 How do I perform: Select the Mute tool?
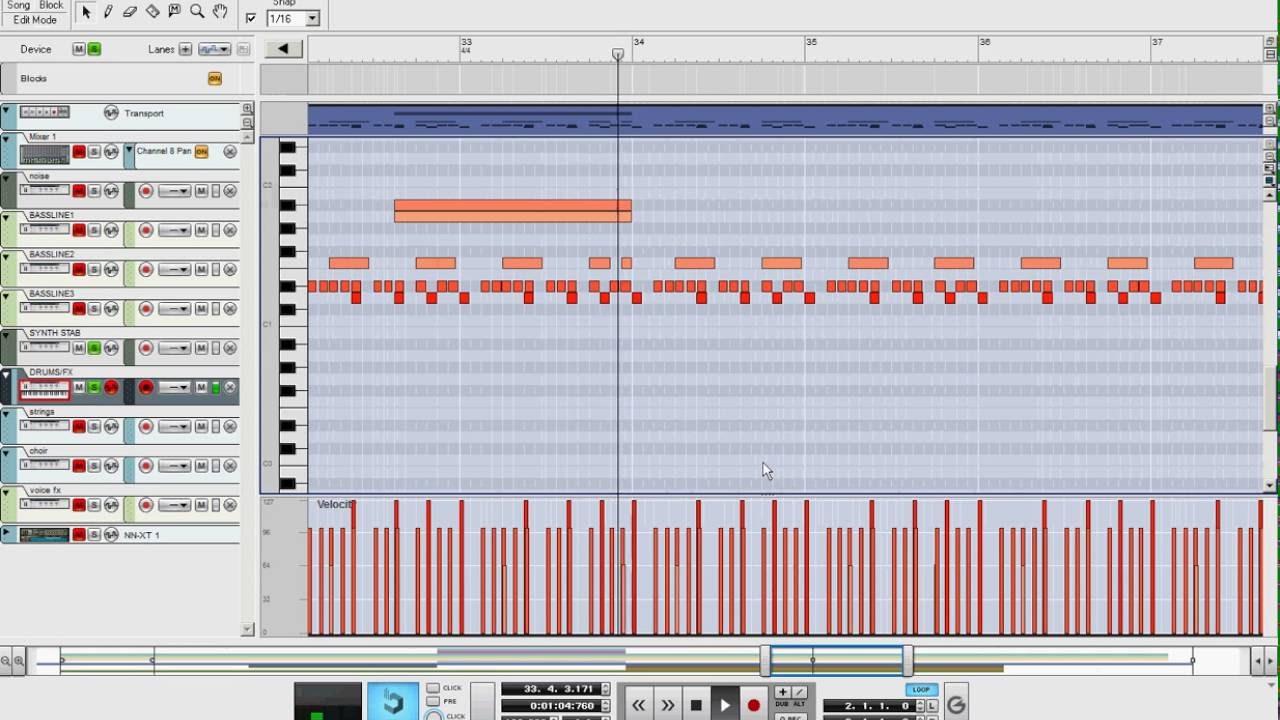pyautogui.click(x=174, y=11)
